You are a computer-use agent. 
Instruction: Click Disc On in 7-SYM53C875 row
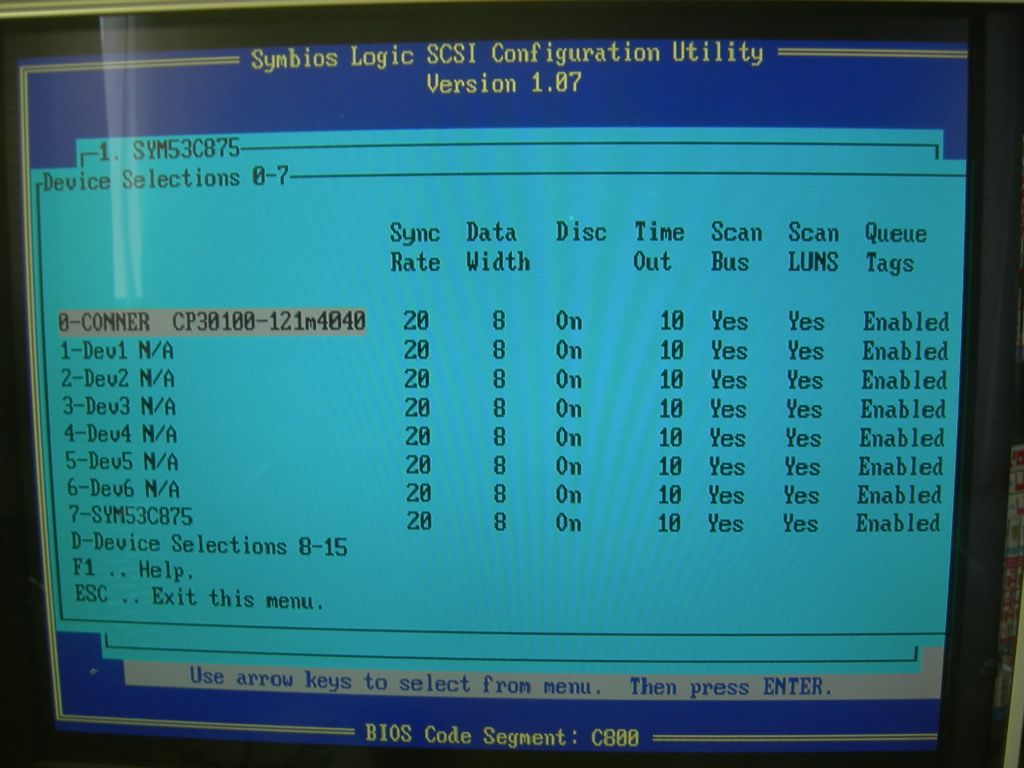coord(569,522)
